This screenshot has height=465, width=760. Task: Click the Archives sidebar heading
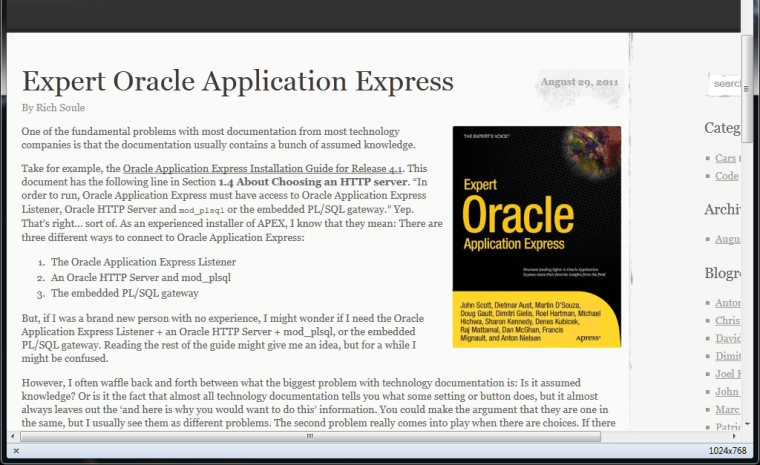click(722, 209)
